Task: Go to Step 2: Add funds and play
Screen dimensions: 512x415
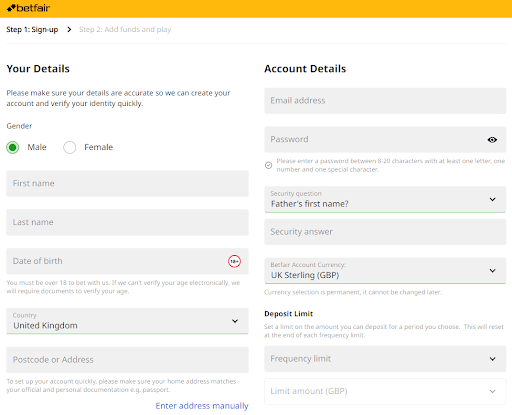Action: (x=125, y=30)
